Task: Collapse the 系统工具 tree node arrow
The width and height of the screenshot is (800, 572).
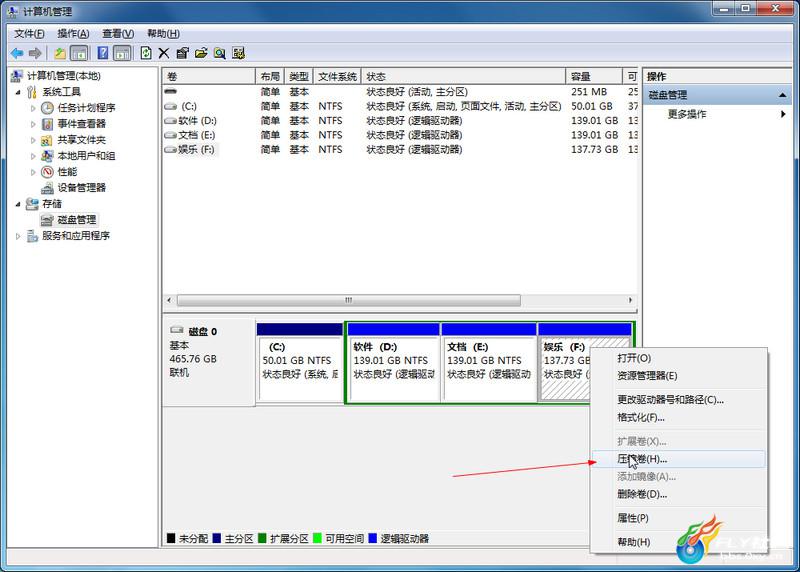Action: pyautogui.click(x=18, y=92)
